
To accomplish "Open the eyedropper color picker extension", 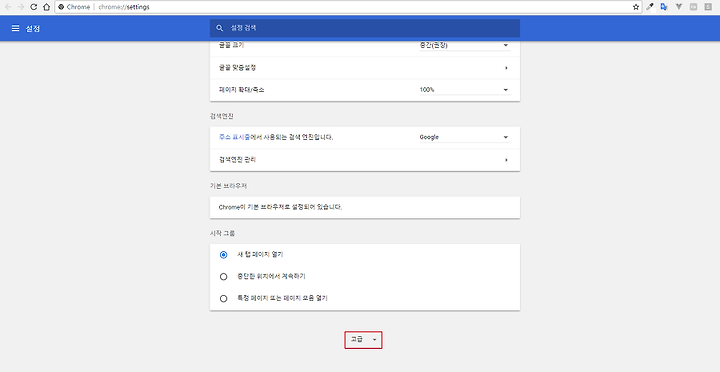I will point(650,7).
